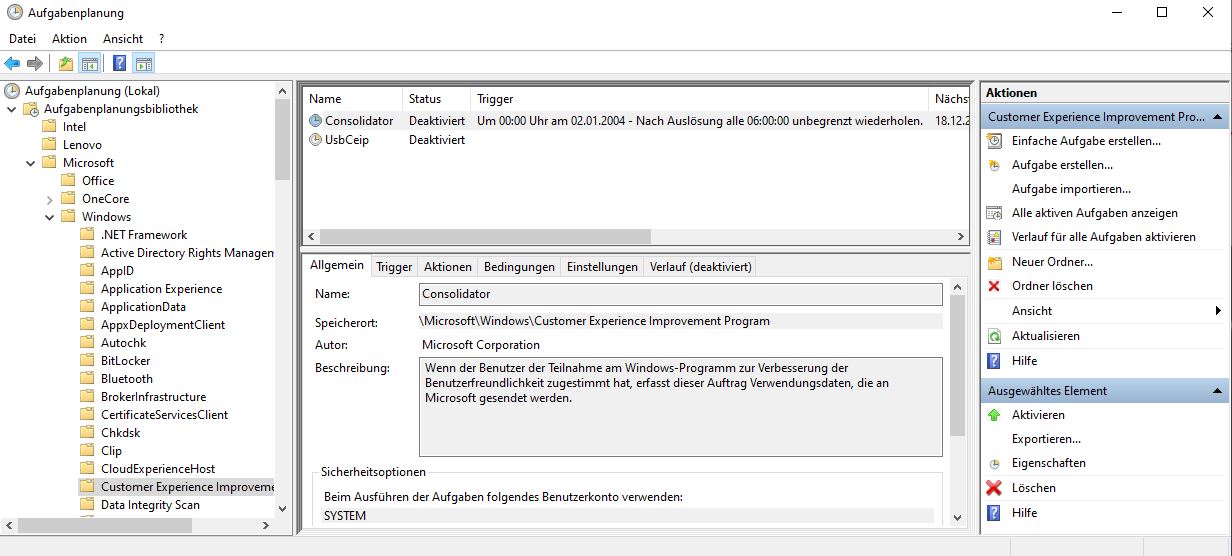Screen dimensions: 1232x556
Task: Click the 'Alle aktiven Aufgaben anzeigen' icon
Action: click(x=994, y=213)
